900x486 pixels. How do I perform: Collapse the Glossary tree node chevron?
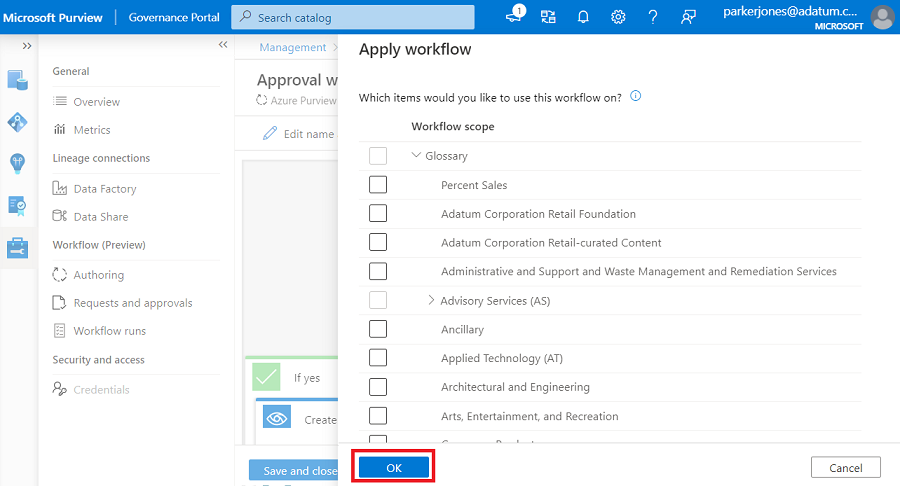pos(416,155)
